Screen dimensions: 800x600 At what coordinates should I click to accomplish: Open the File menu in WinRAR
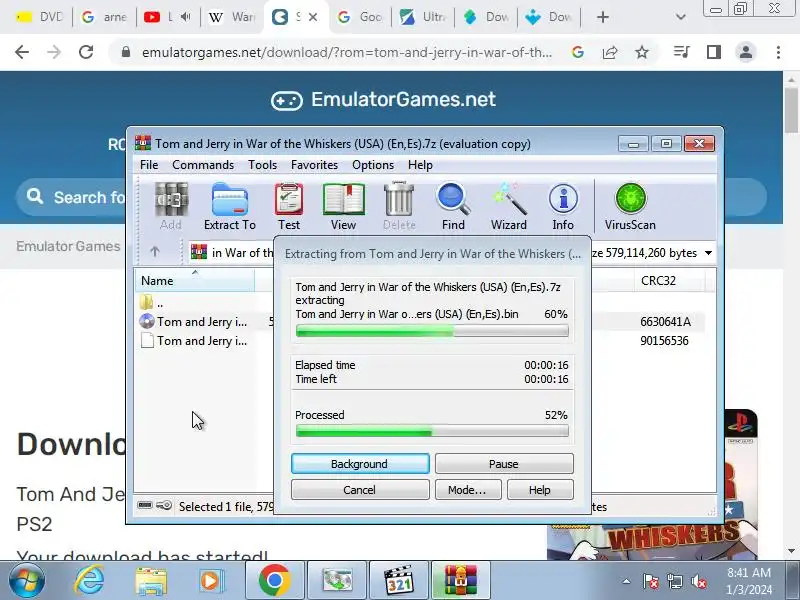tap(149, 165)
